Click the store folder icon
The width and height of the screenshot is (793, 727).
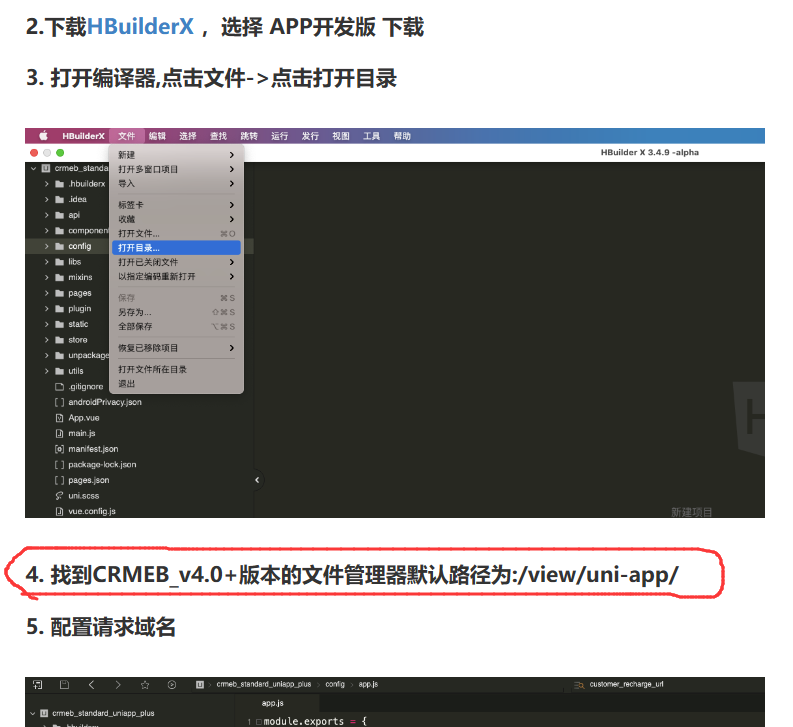click(x=60, y=340)
